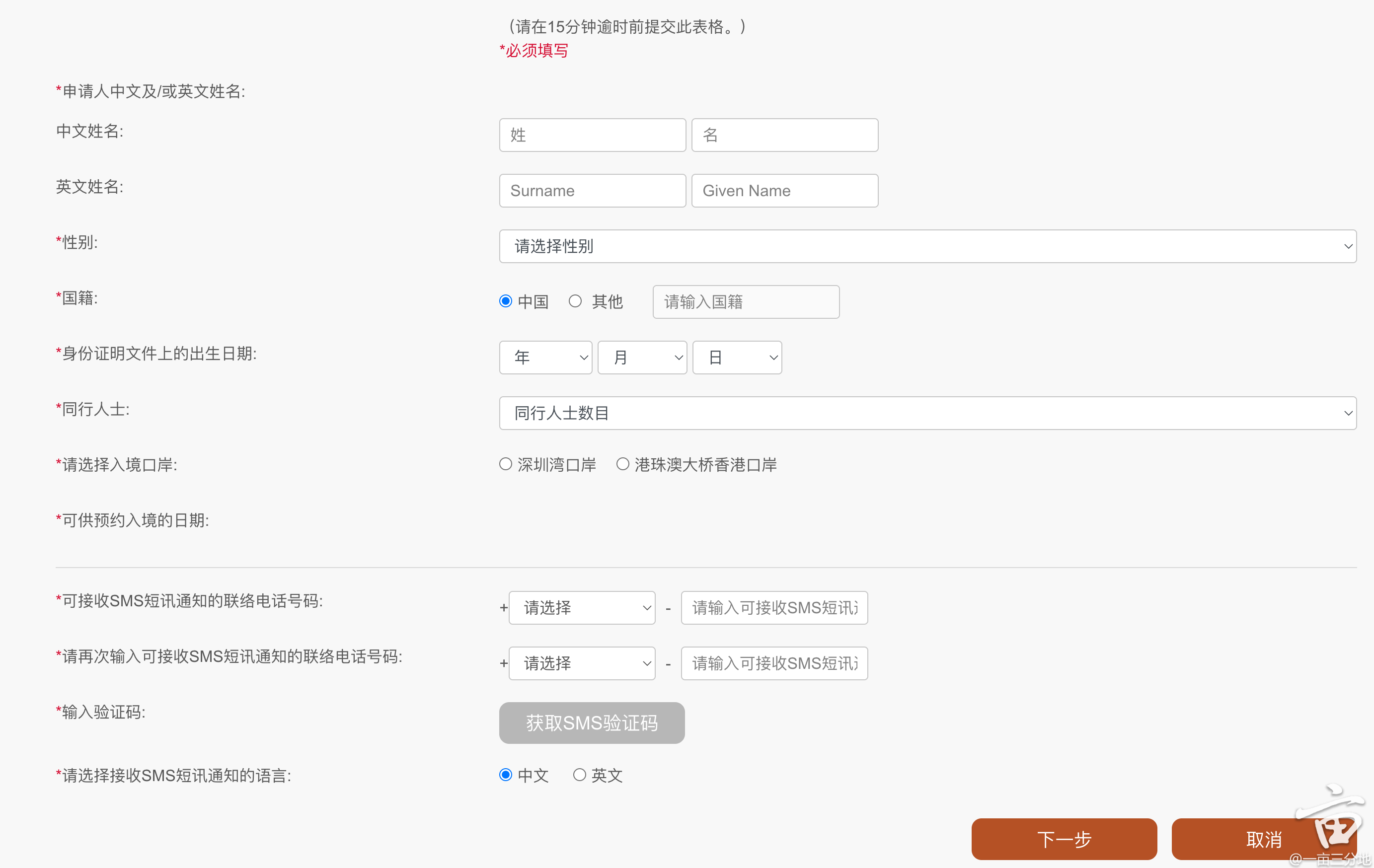
Task: Focus the Chinese surname 姓 field
Action: (x=592, y=135)
